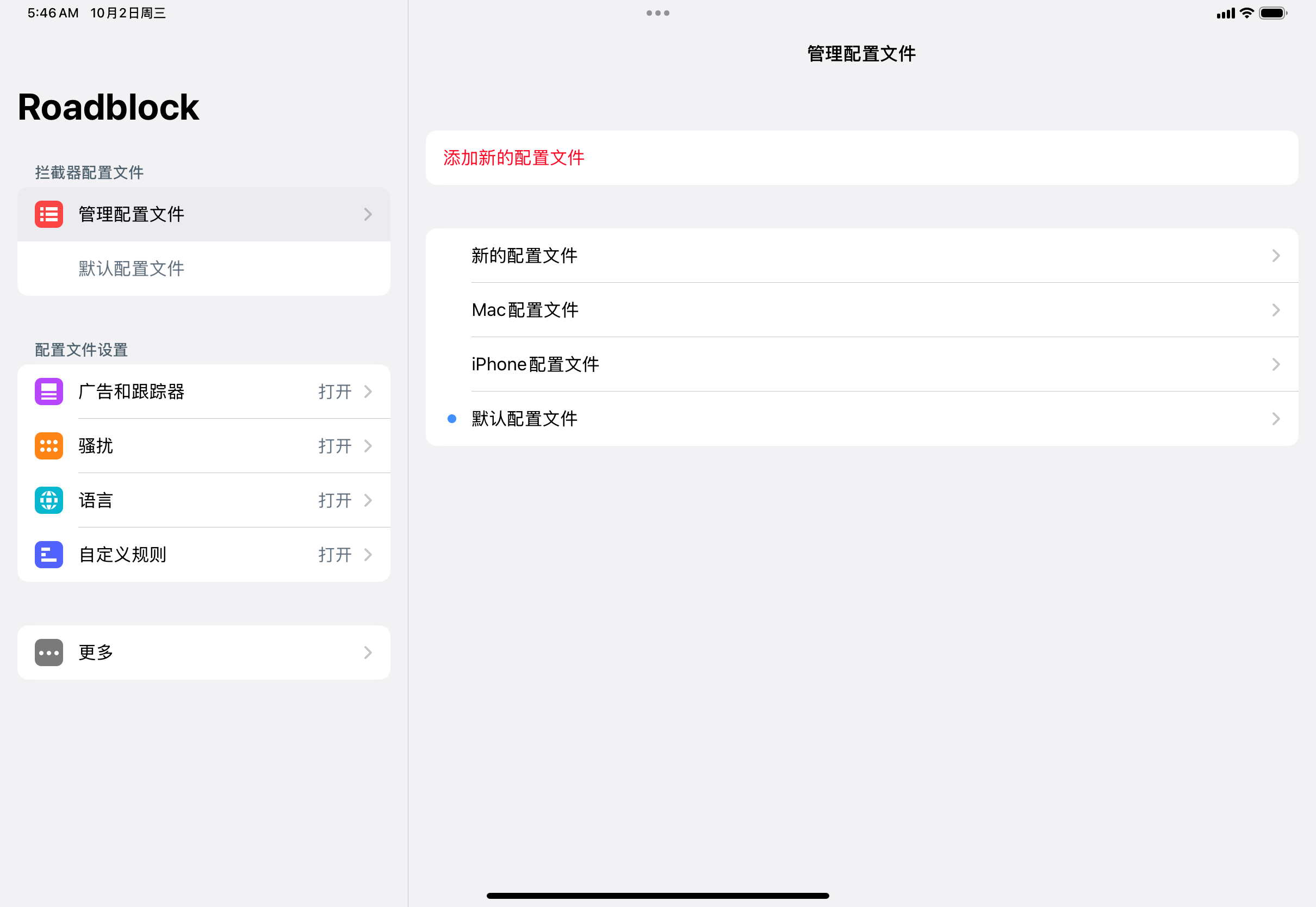1316x907 pixels.
Task: Open Mac配置文件 profile row
Action: [x=861, y=310]
